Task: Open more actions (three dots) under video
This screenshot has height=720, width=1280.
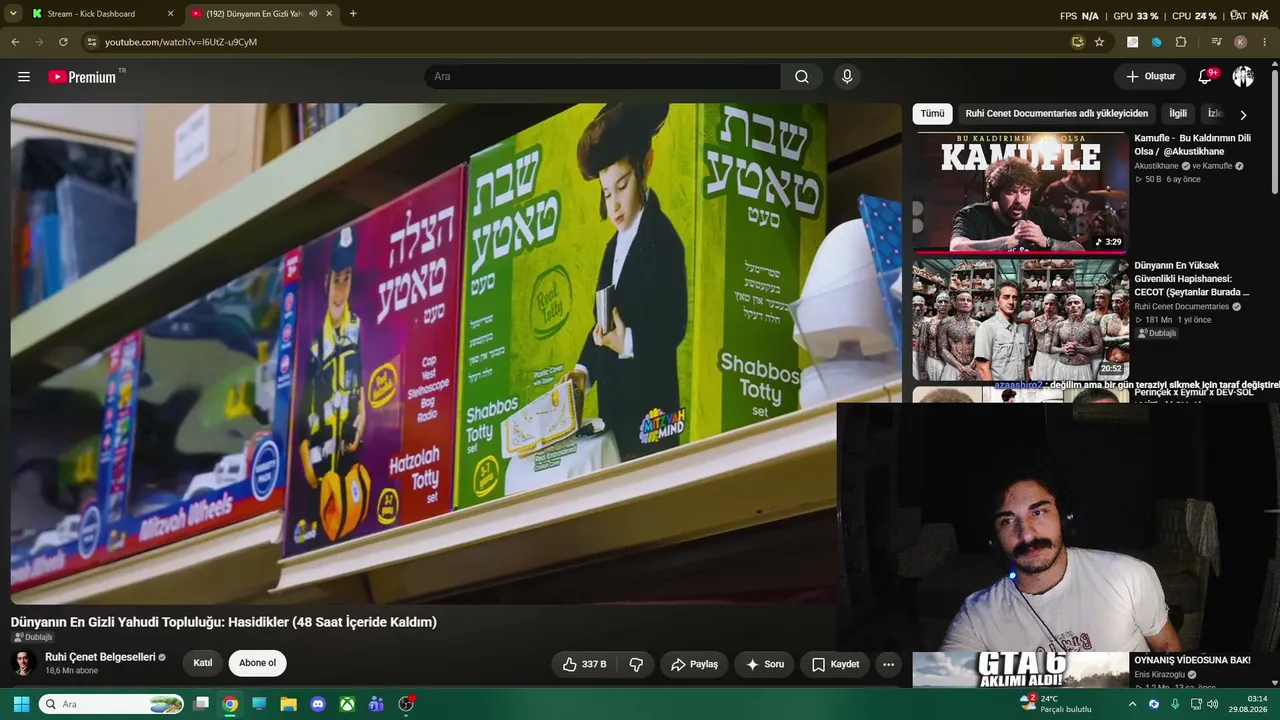Action: 888,664
